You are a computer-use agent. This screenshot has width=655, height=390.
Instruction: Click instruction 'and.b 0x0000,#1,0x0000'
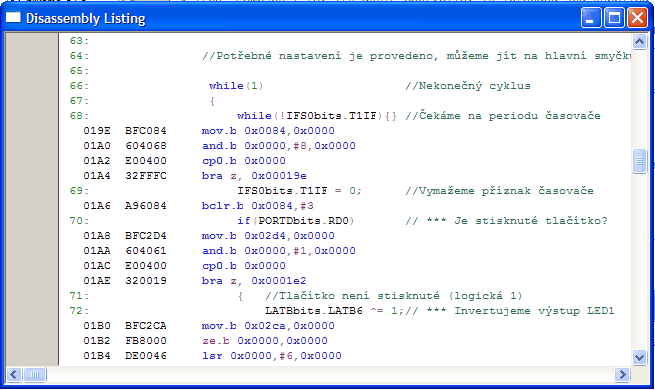279,251
